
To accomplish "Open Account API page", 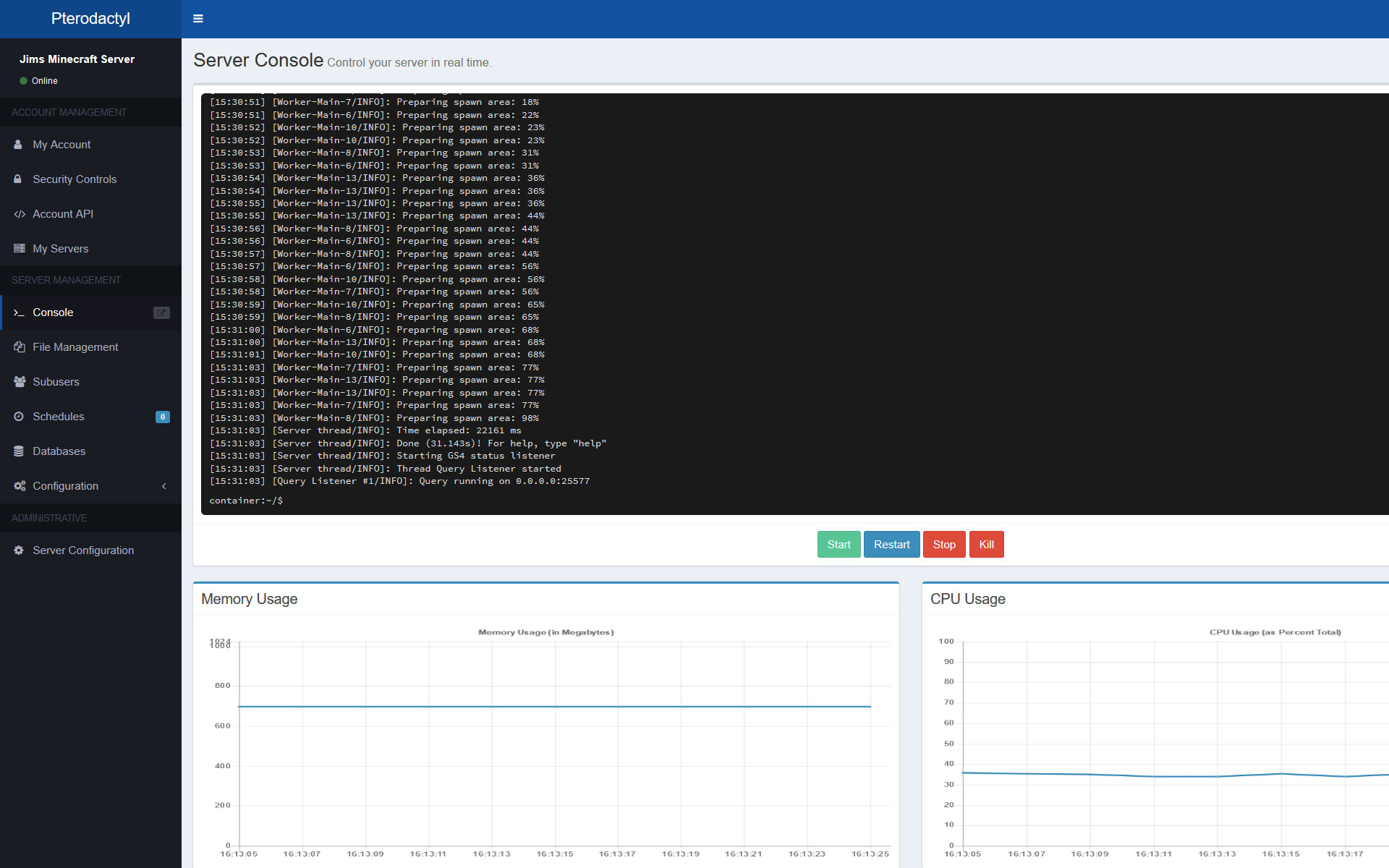I will coord(90,214).
